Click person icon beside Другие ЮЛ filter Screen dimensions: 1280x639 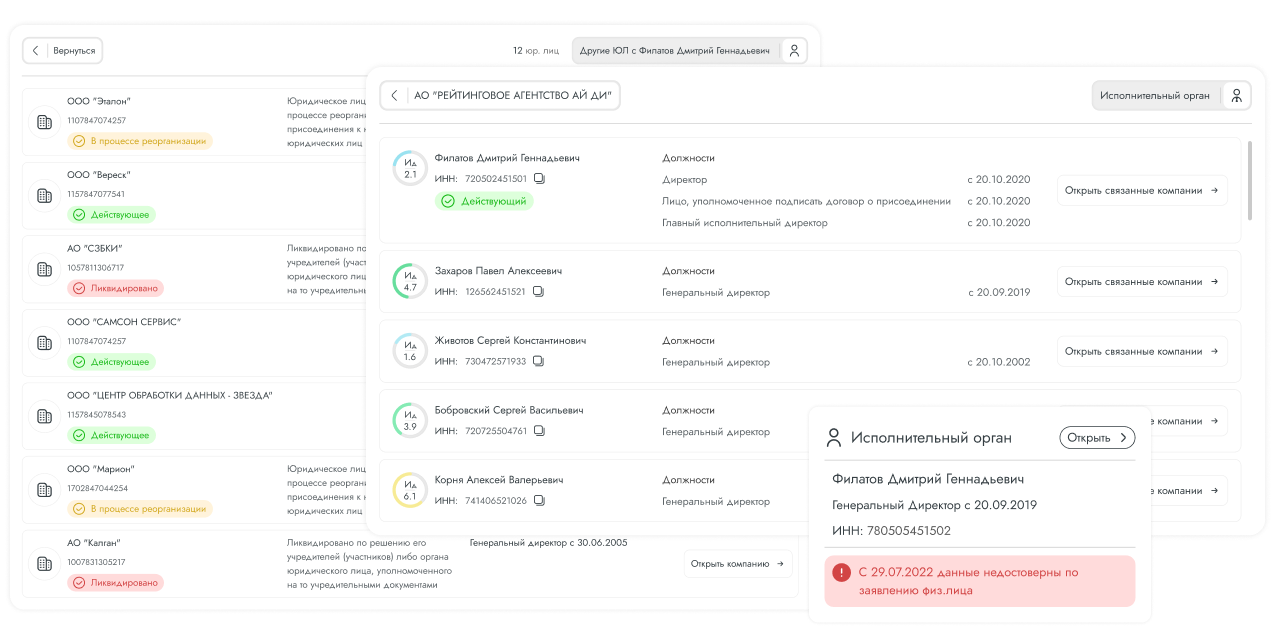pos(793,51)
